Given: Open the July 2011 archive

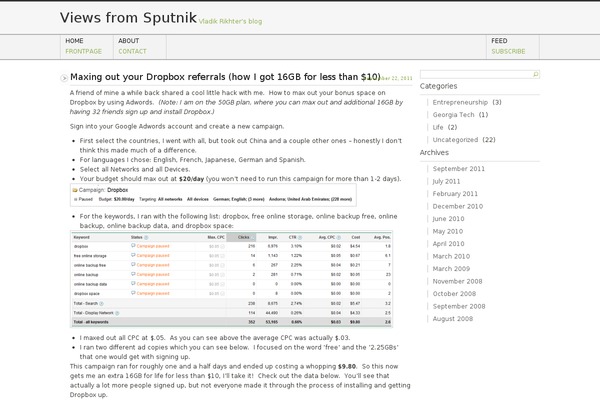Looking at the screenshot, I should 446,181.
